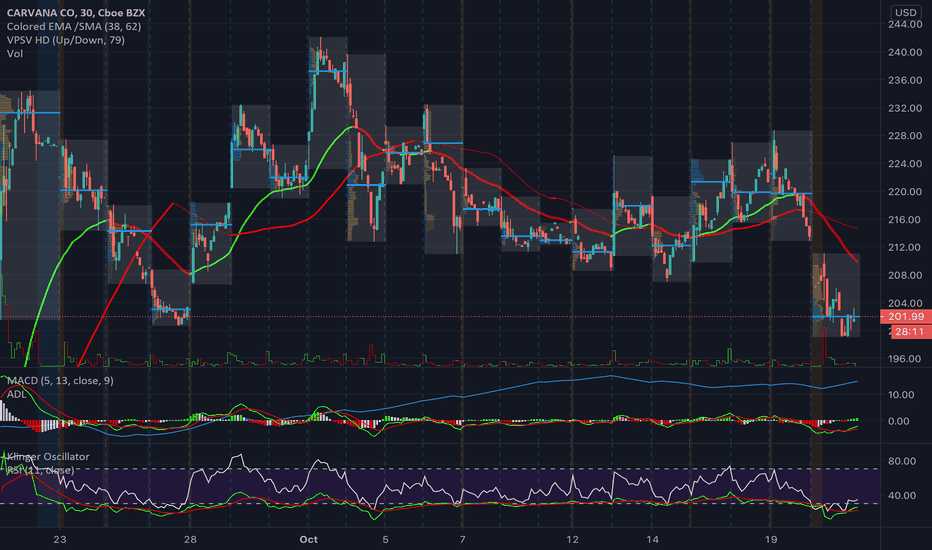Click the countdown timer label 28:11
The height and width of the screenshot is (550, 932).
click(x=909, y=332)
